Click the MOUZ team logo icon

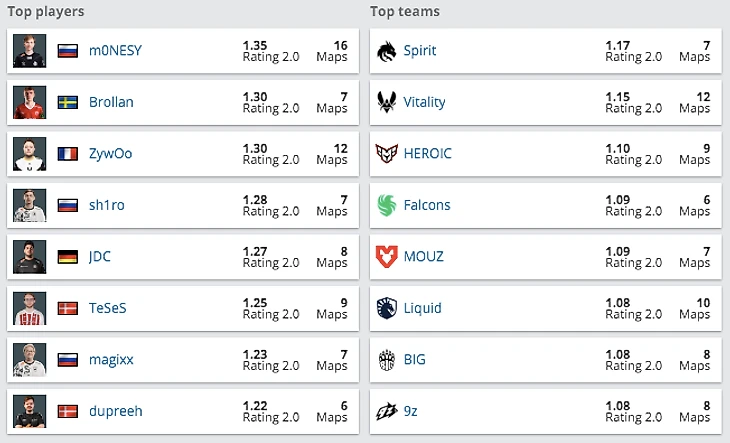[387, 257]
